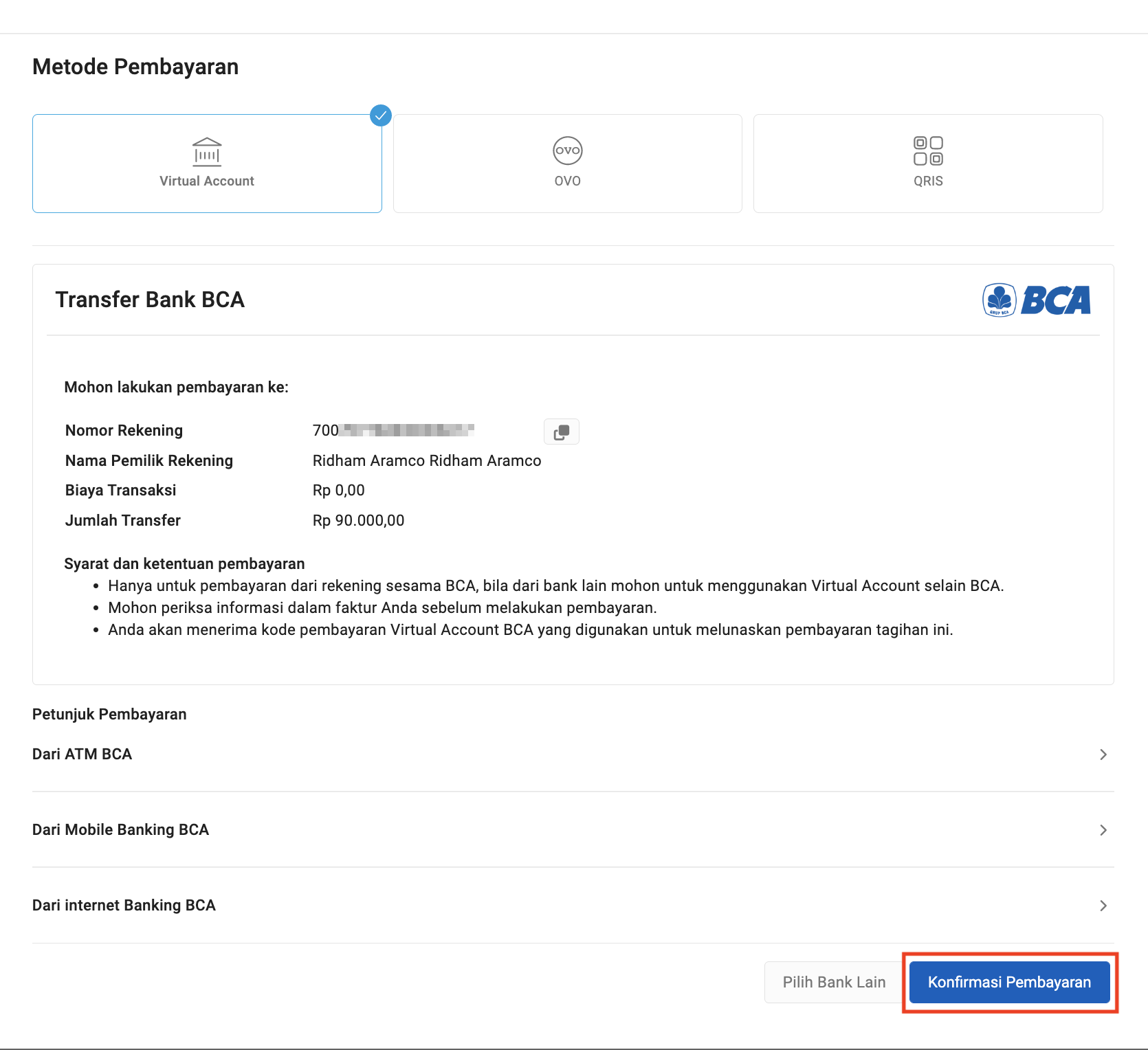Select the Virtual Account payment method label
This screenshot has height=1050, width=1148.
click(207, 181)
